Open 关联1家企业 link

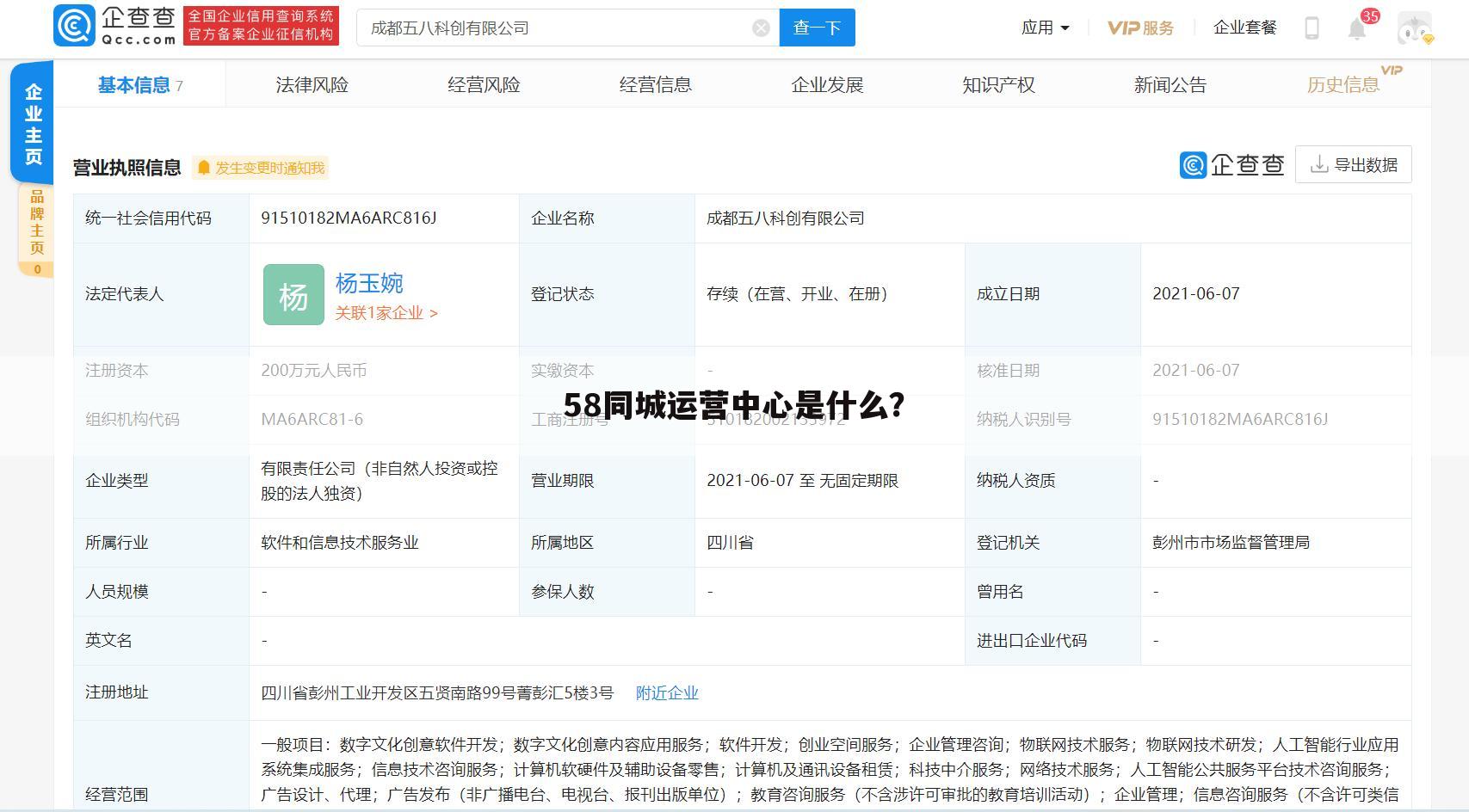tap(386, 313)
